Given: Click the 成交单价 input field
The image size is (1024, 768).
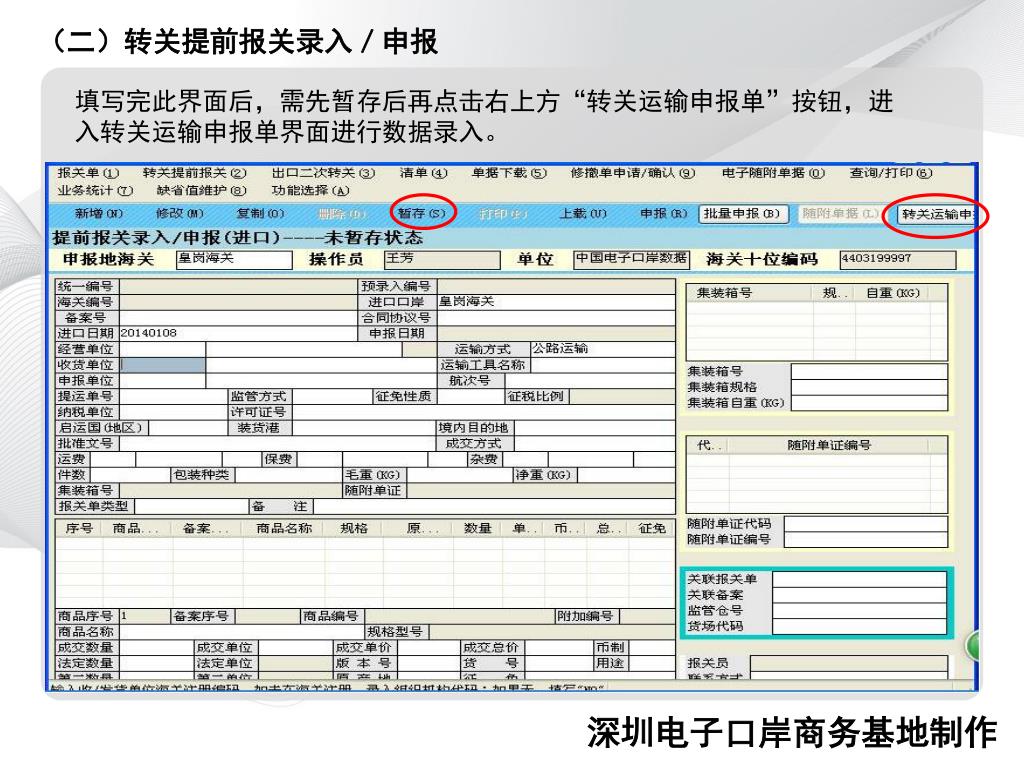Looking at the screenshot, I should [428, 648].
